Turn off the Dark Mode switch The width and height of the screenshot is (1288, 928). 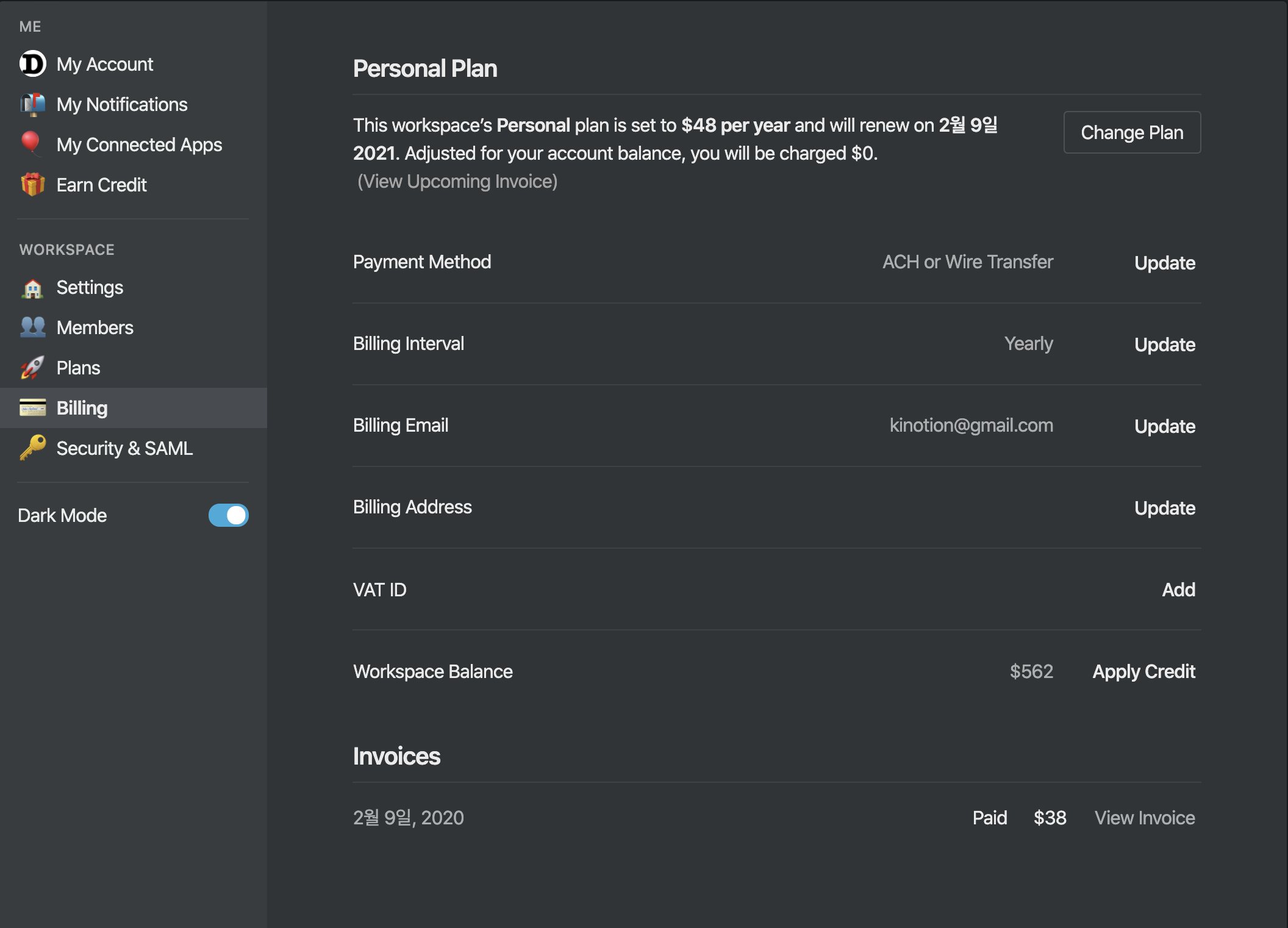pyautogui.click(x=228, y=515)
